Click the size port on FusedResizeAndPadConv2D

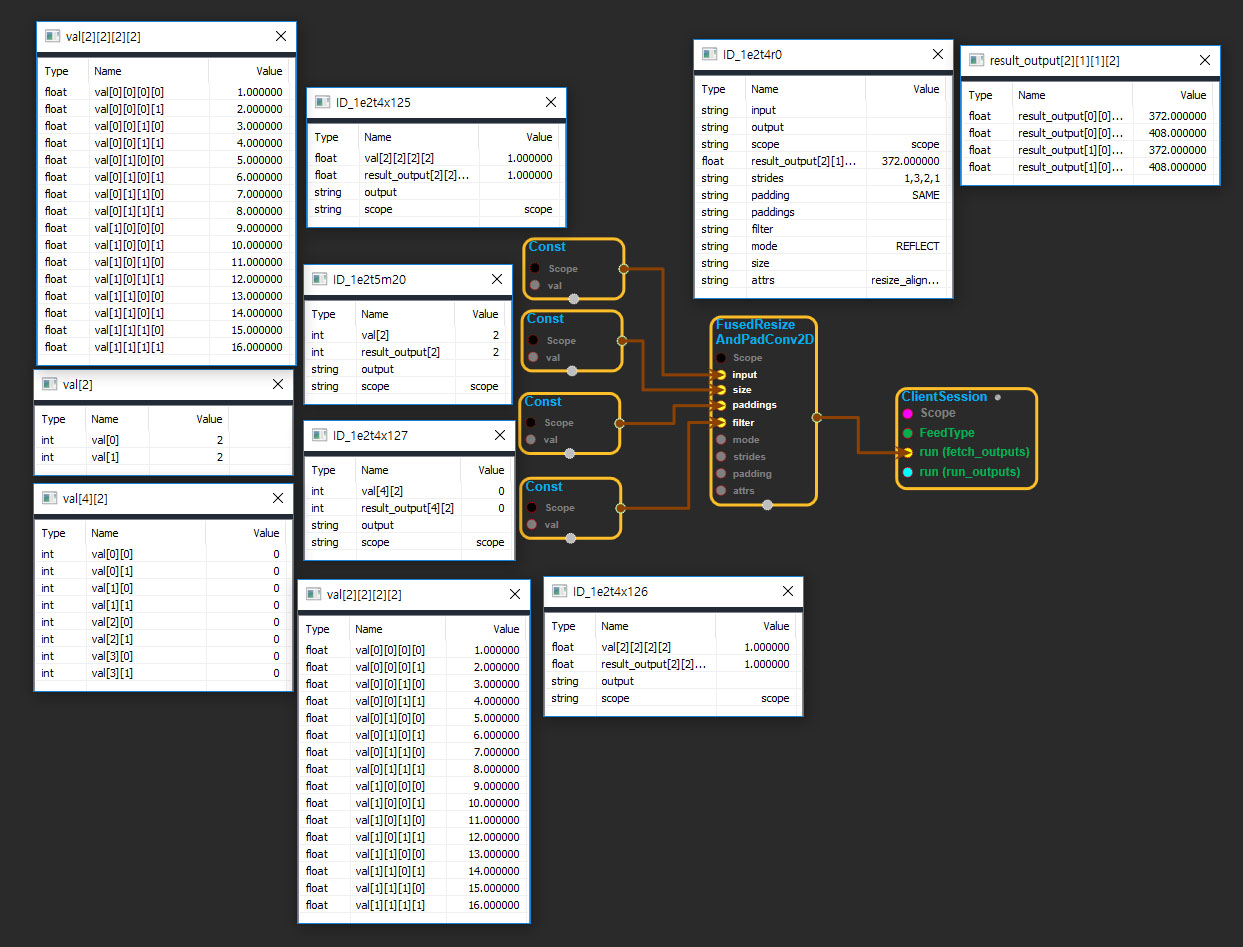pyautogui.click(x=721, y=390)
